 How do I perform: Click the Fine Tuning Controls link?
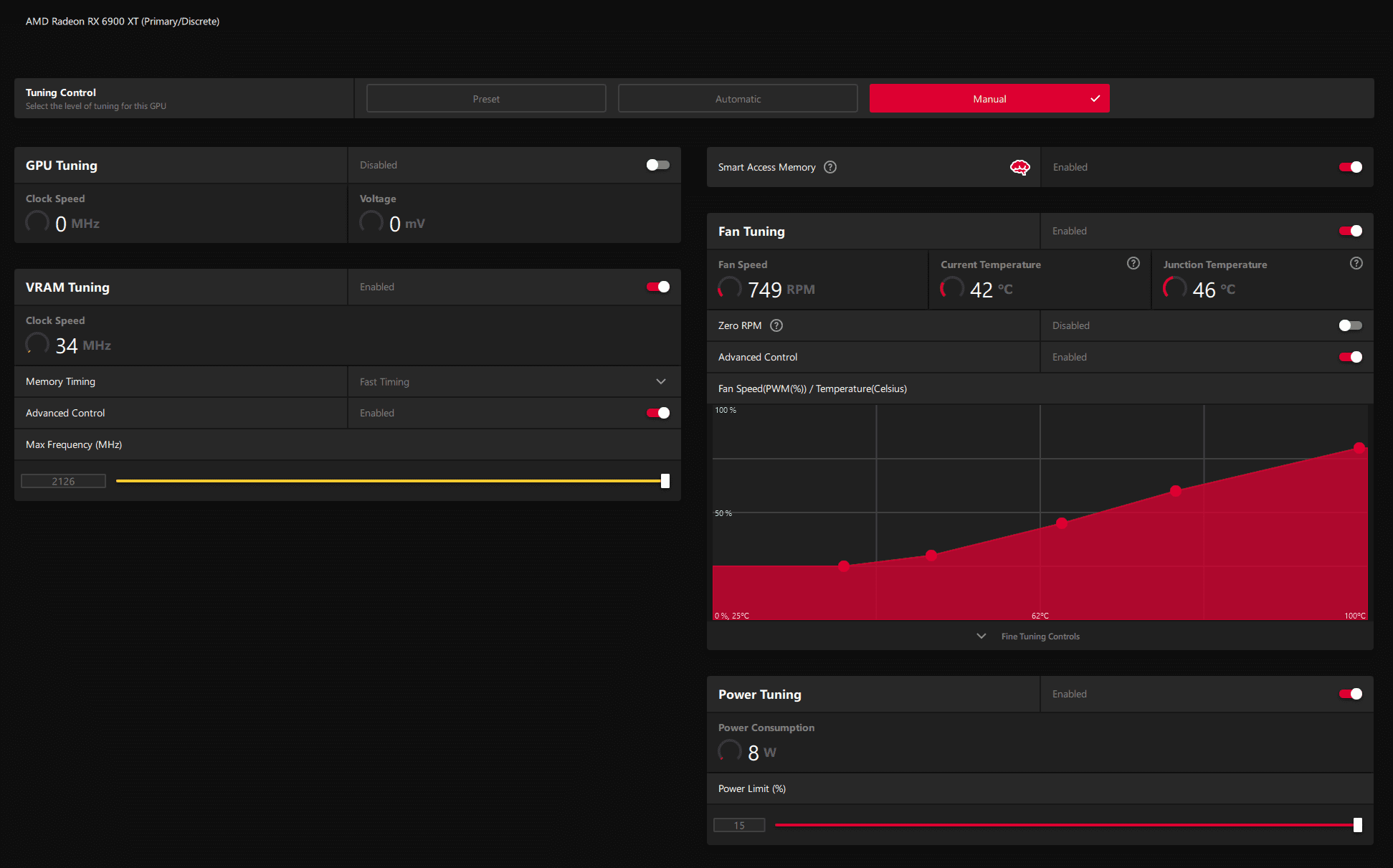coord(1040,636)
